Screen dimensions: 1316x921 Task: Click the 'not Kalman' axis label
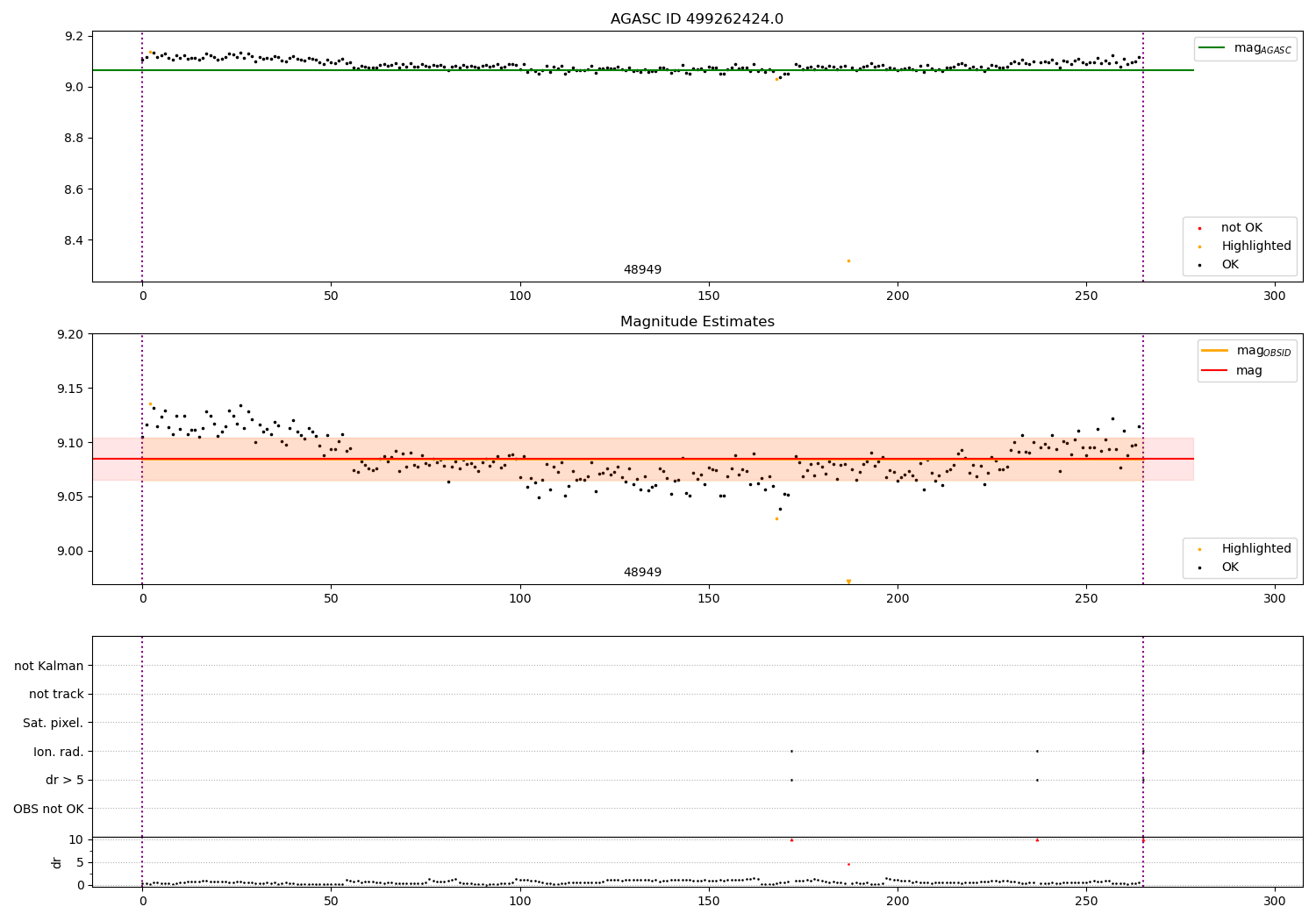point(49,666)
